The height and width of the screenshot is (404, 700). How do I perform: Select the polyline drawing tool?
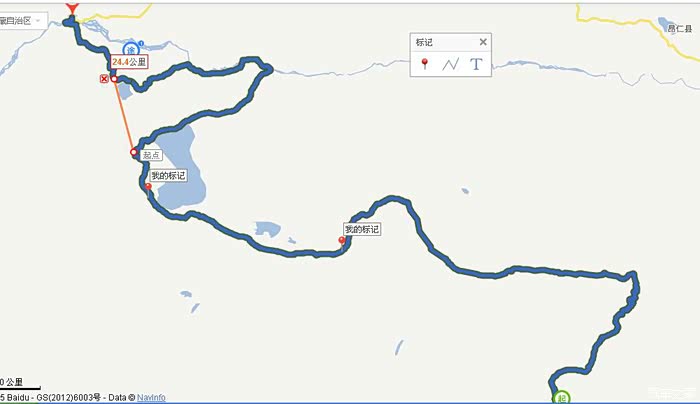pyautogui.click(x=450, y=64)
